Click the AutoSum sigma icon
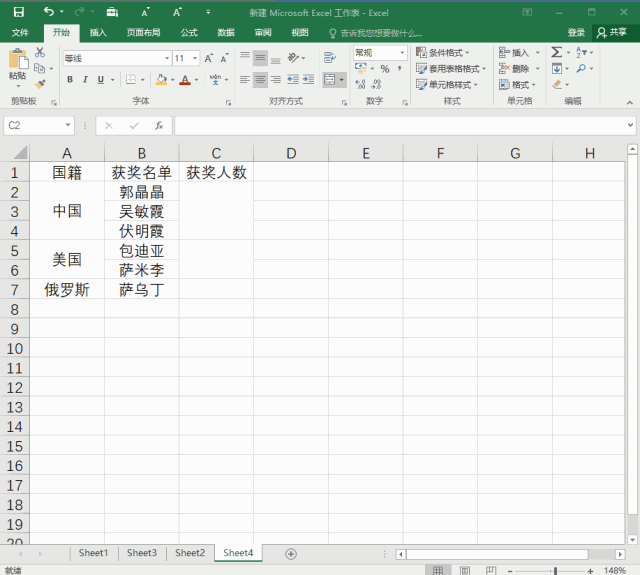Screen dimensions: 640x575 [x=557, y=52]
